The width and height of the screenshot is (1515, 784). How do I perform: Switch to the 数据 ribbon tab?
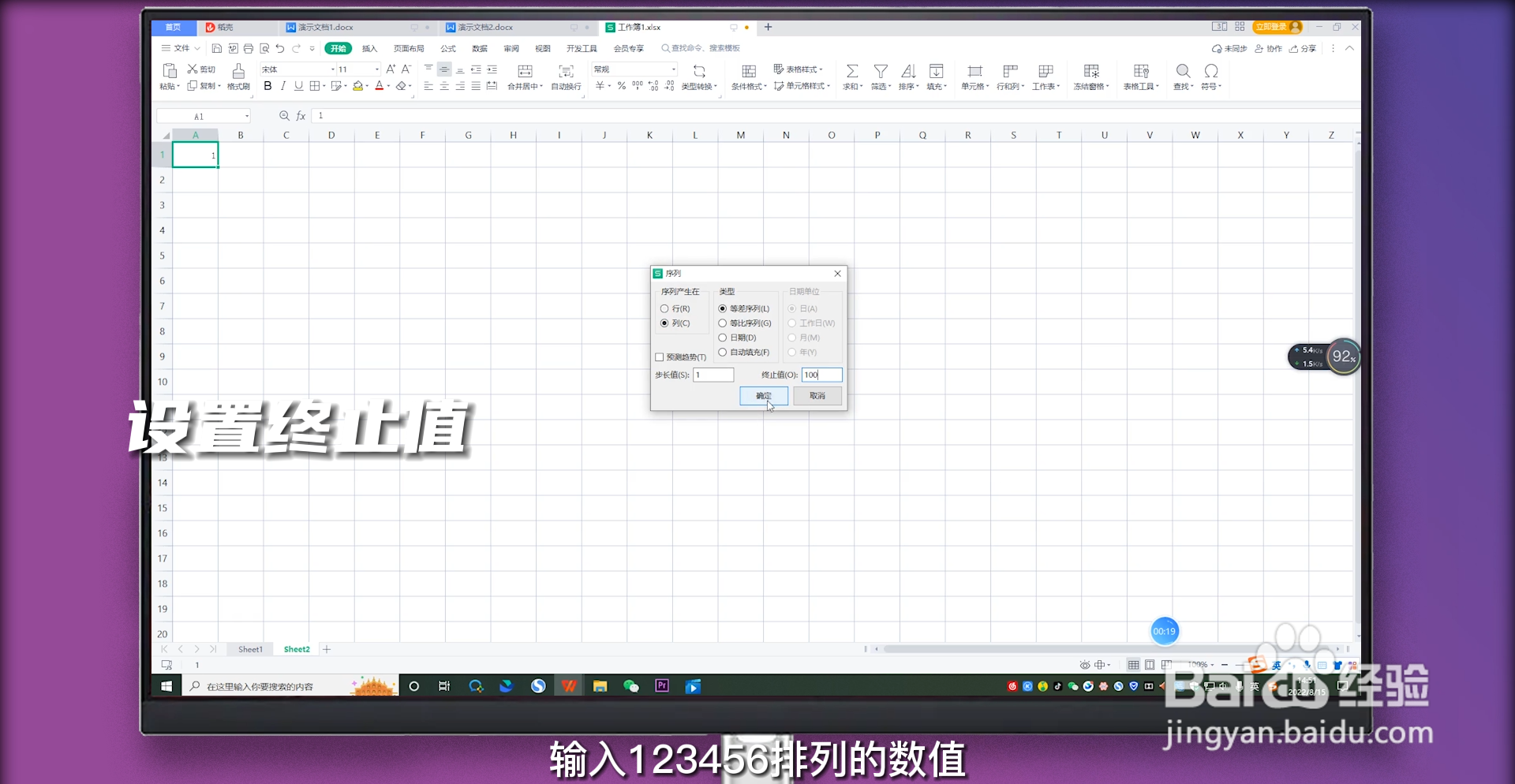click(480, 48)
